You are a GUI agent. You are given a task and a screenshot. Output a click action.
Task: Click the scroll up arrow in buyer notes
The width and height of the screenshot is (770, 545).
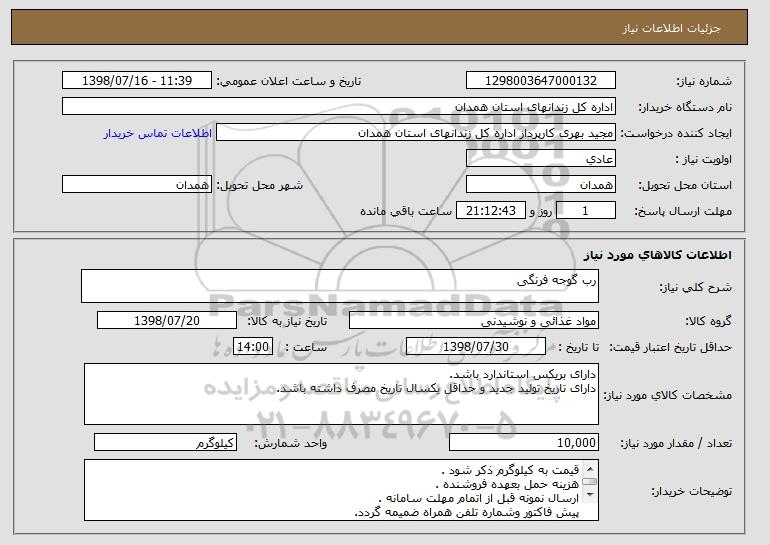590,469
